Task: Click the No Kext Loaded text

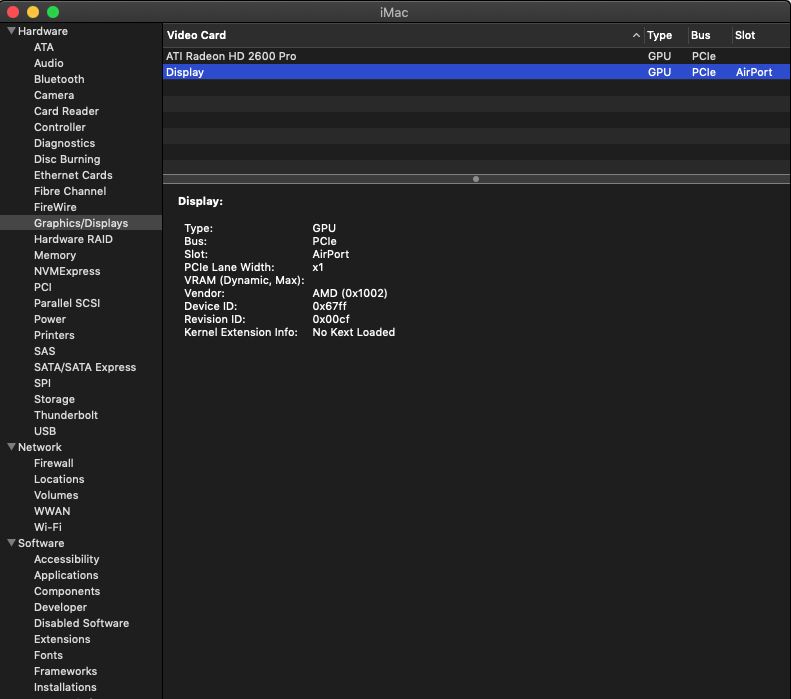Action: point(354,332)
